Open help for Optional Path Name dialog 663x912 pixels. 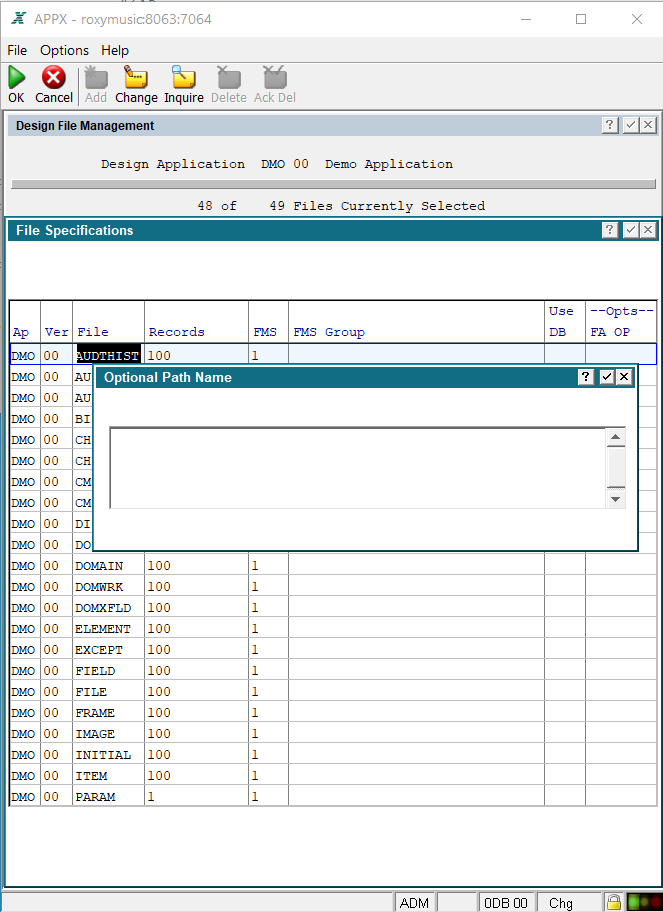[x=586, y=377]
